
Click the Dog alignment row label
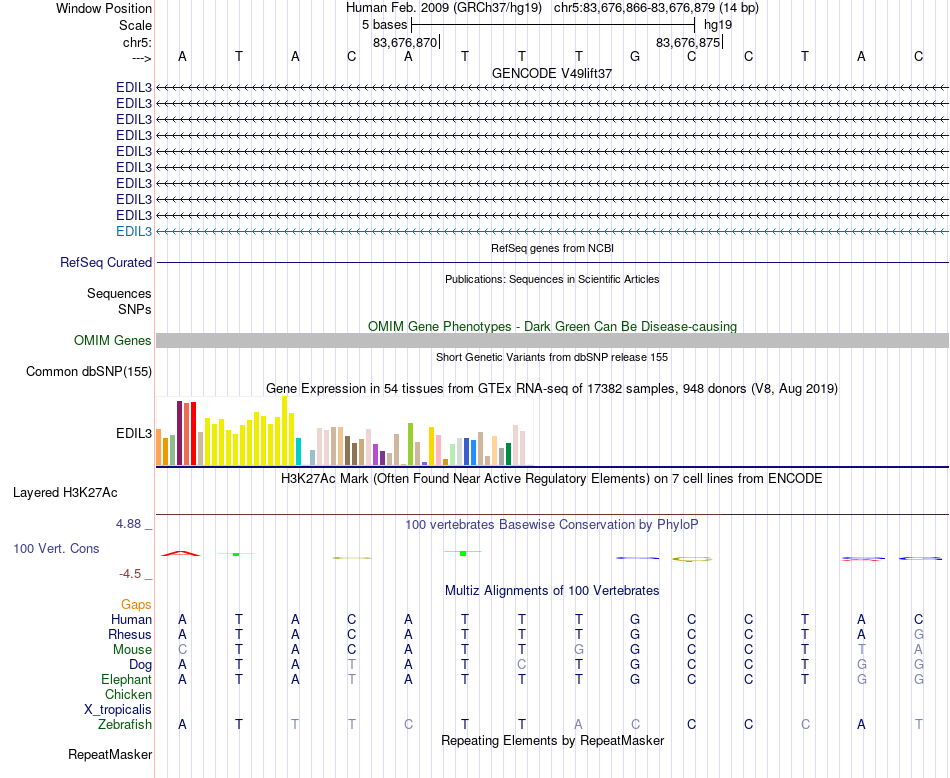(x=141, y=665)
